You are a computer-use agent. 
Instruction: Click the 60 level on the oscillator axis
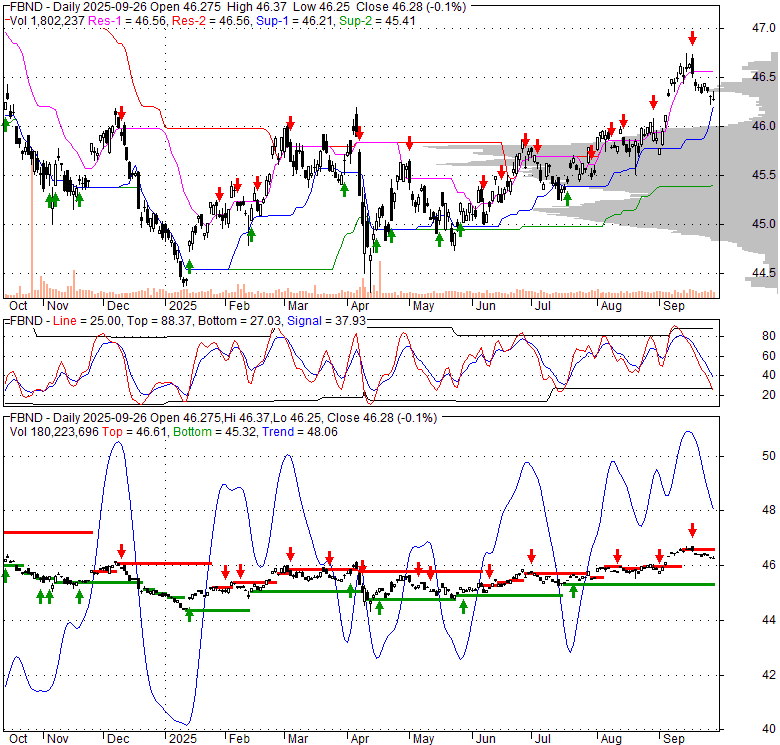click(769, 356)
